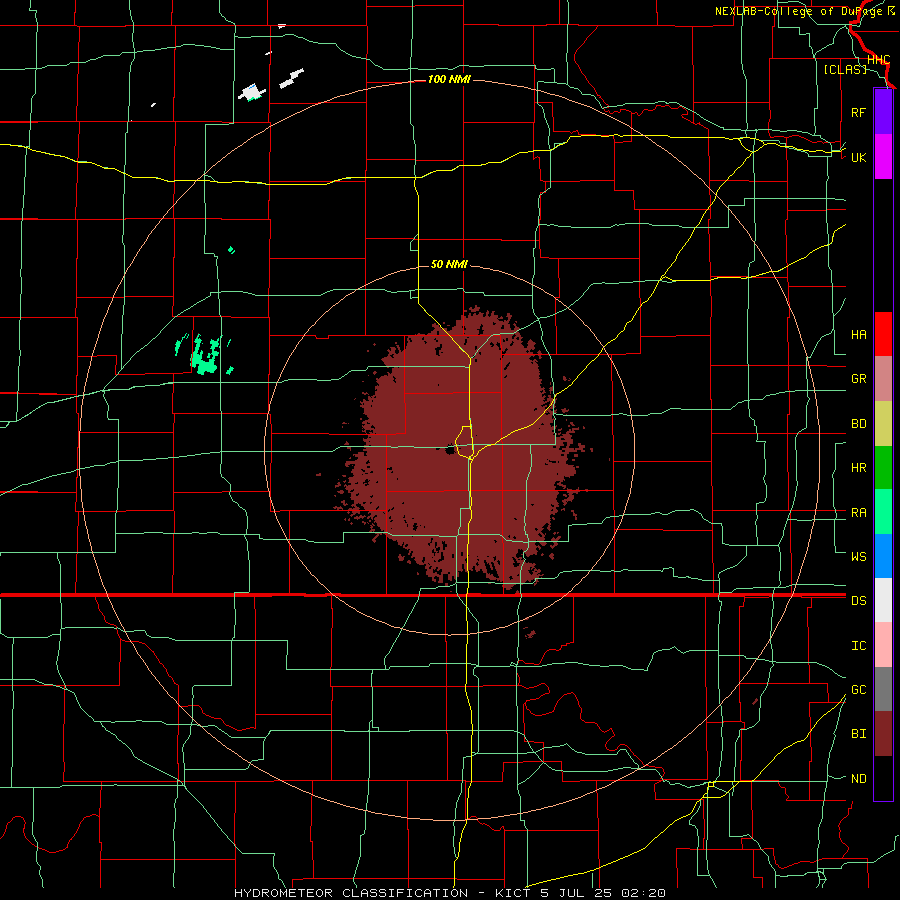900x900 pixels.
Task: Click the Hydrometeor Classification KICT title text
Action: coord(449,893)
